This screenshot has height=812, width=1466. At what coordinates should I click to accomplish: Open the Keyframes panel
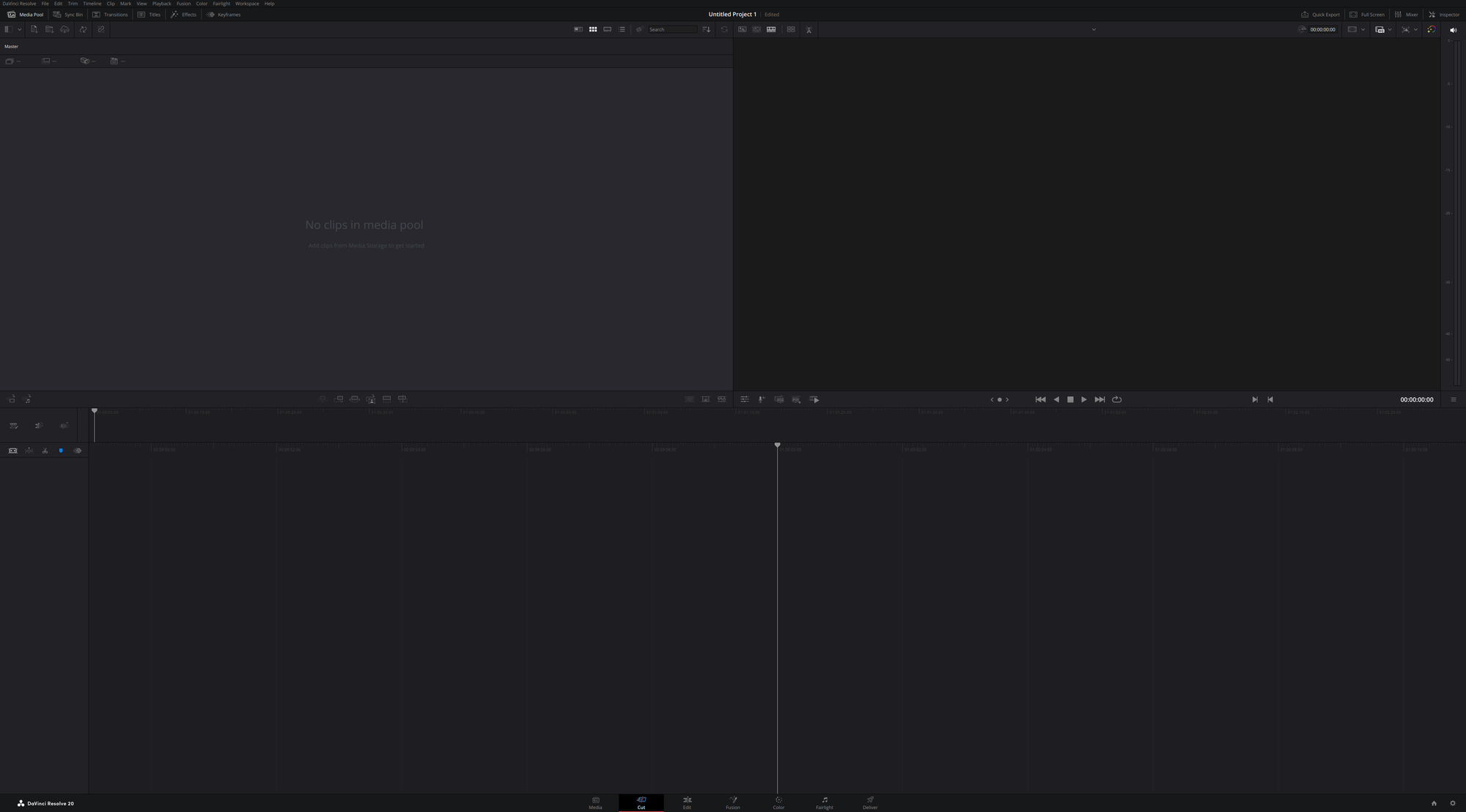(x=224, y=14)
